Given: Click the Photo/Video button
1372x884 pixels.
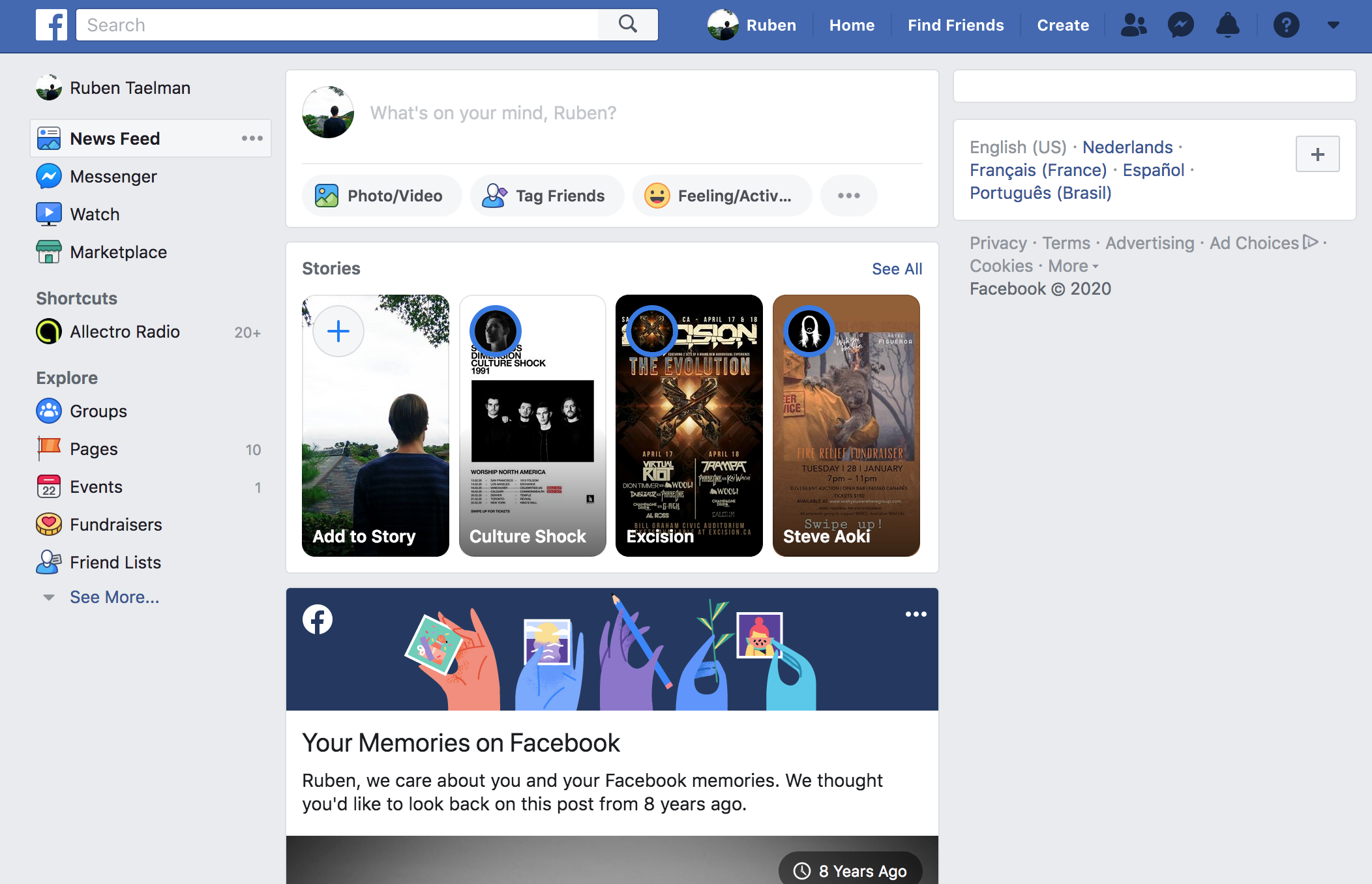Looking at the screenshot, I should 381,196.
